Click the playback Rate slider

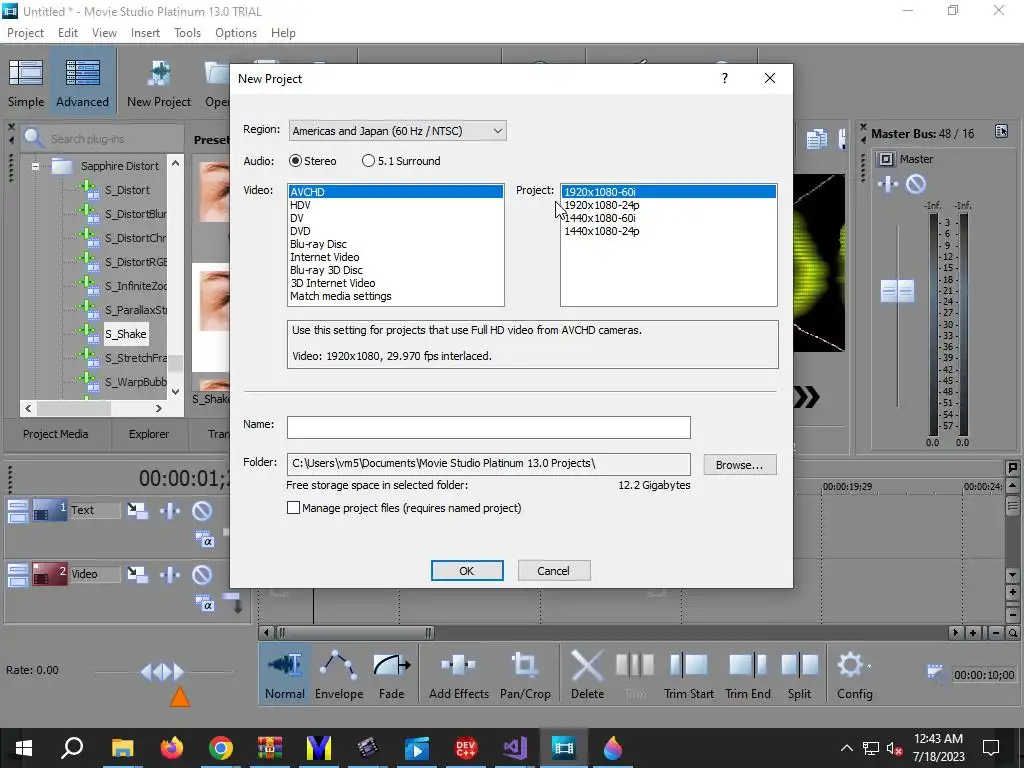tap(163, 671)
